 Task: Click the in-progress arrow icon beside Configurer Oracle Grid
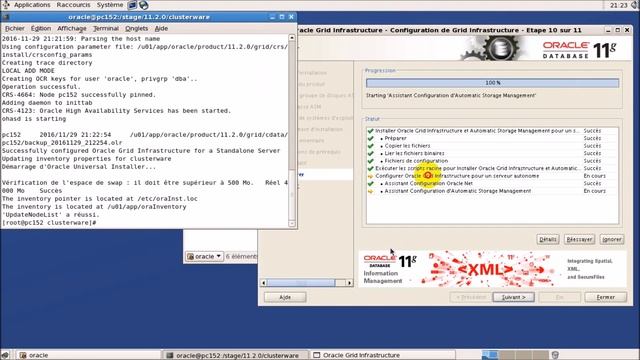pos(371,176)
